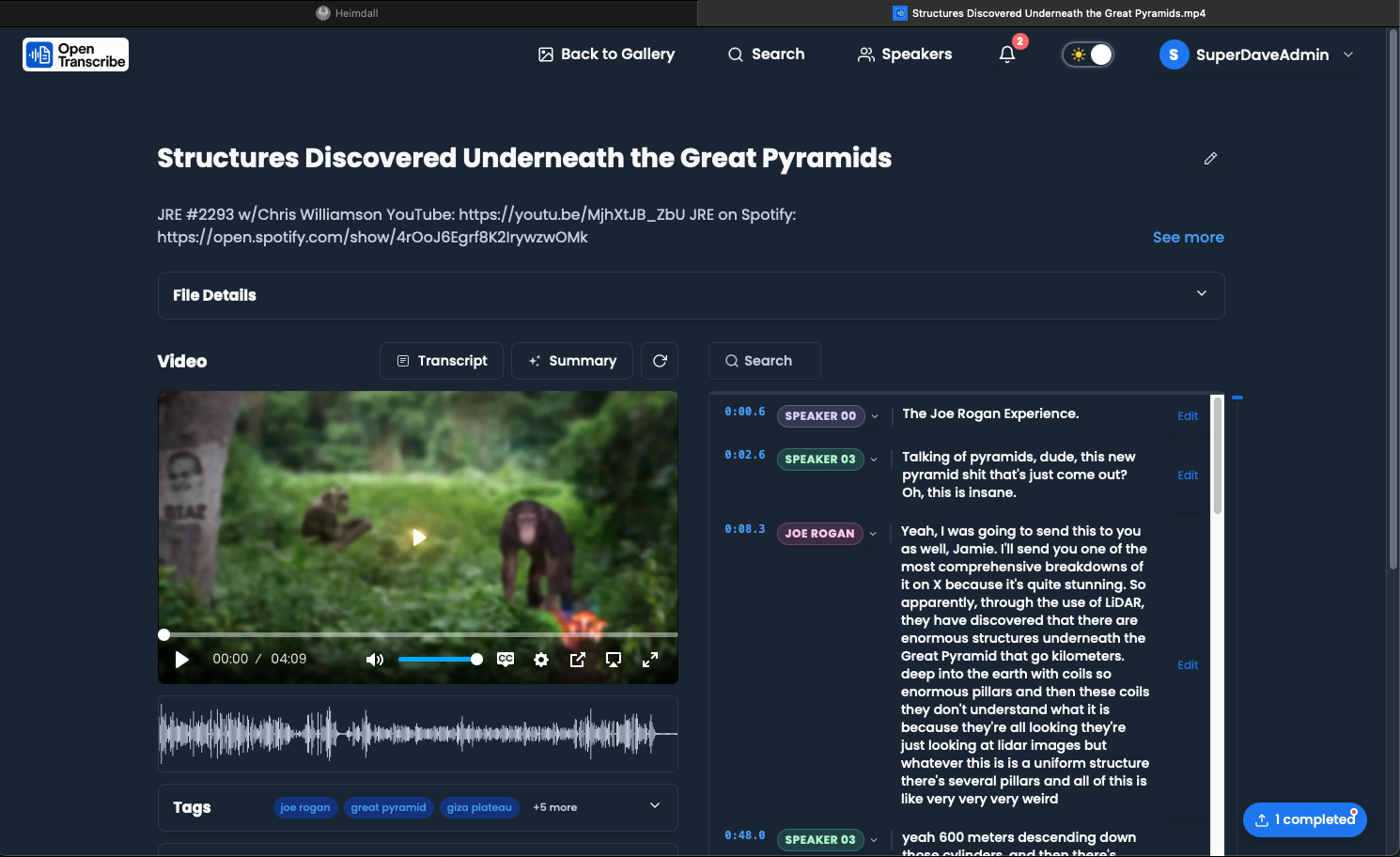Switch to the Heimdall browser tab
1400x857 pixels.
(348, 13)
